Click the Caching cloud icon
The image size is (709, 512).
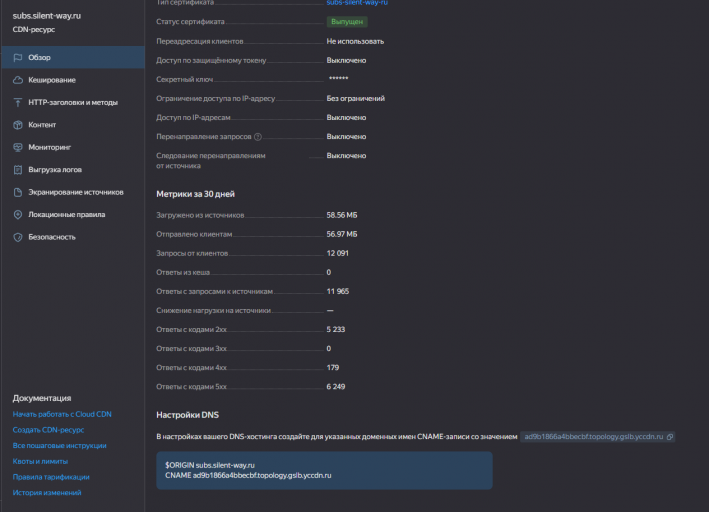coord(18,80)
